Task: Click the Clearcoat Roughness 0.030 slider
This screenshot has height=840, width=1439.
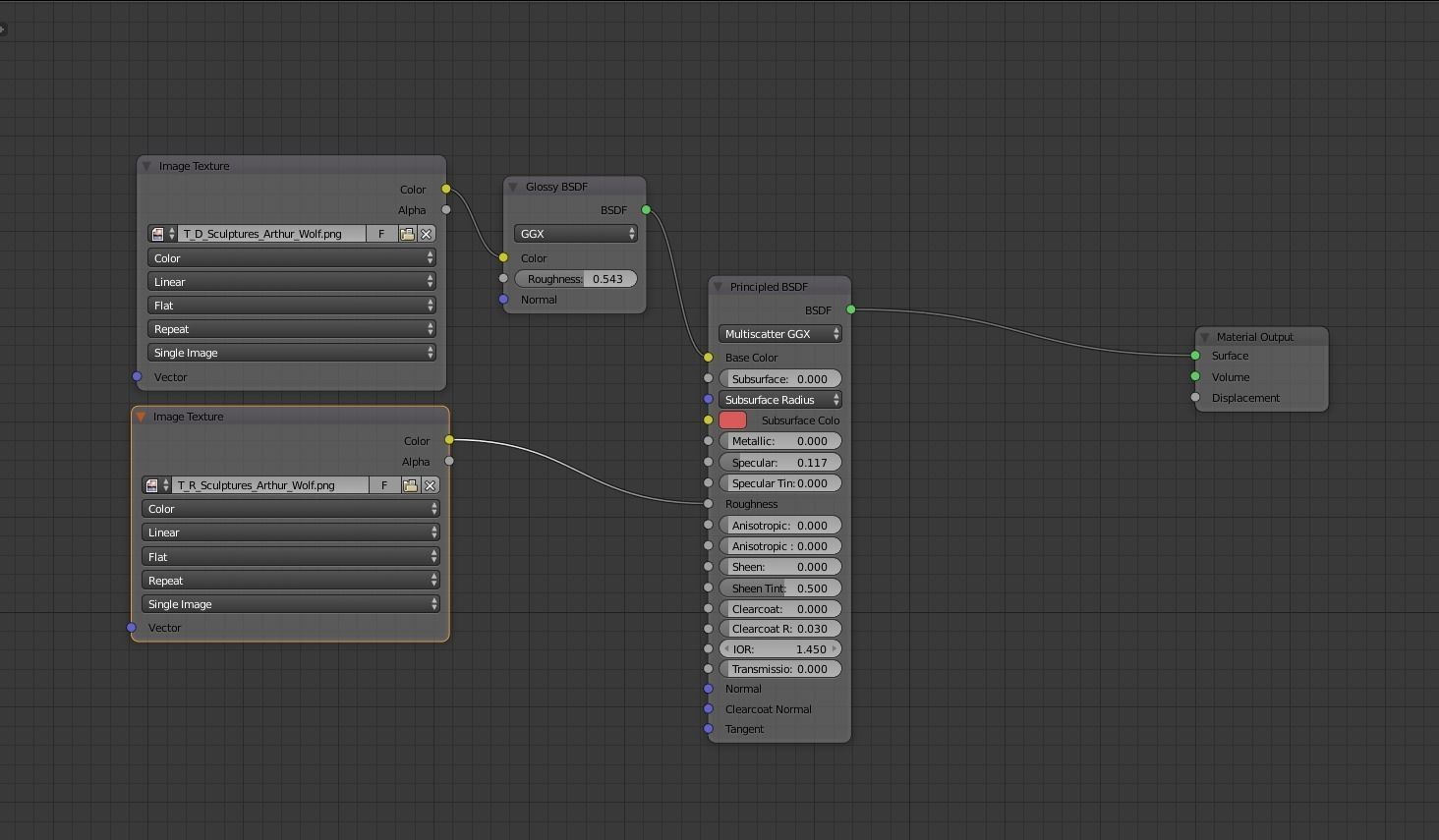Action: click(x=780, y=629)
